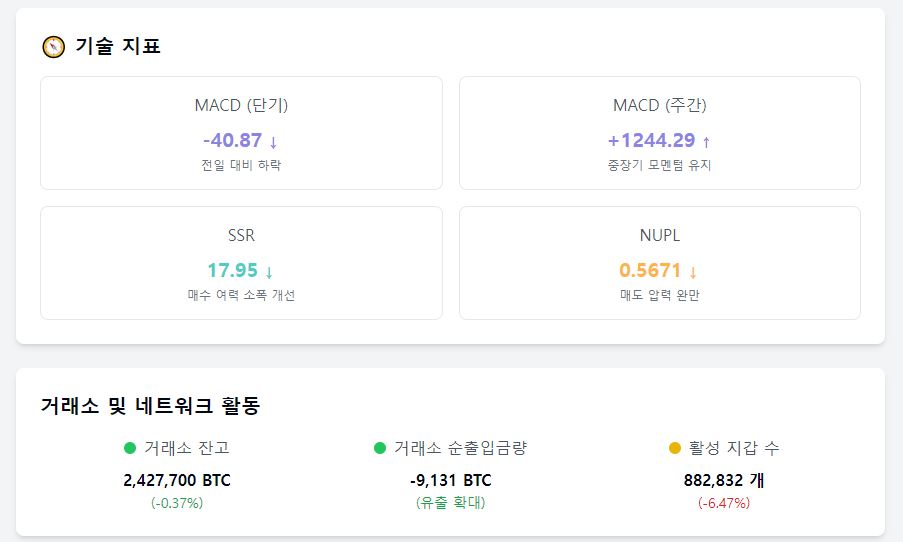
Task: Click the orange down arrow beside 0.5671
Action: pos(693,272)
